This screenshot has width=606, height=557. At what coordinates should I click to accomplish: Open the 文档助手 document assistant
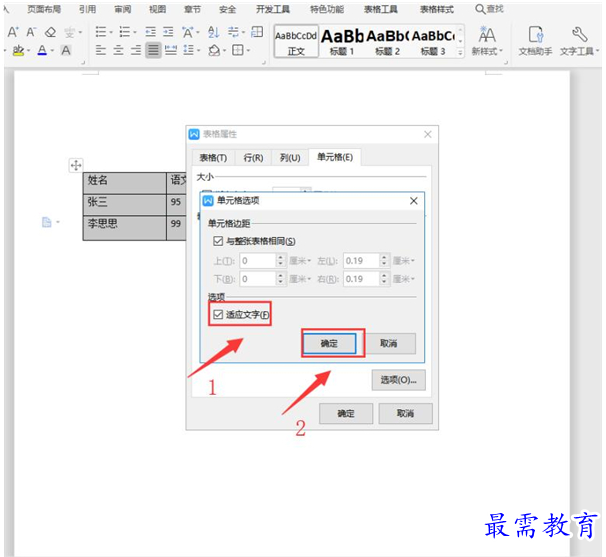click(535, 41)
